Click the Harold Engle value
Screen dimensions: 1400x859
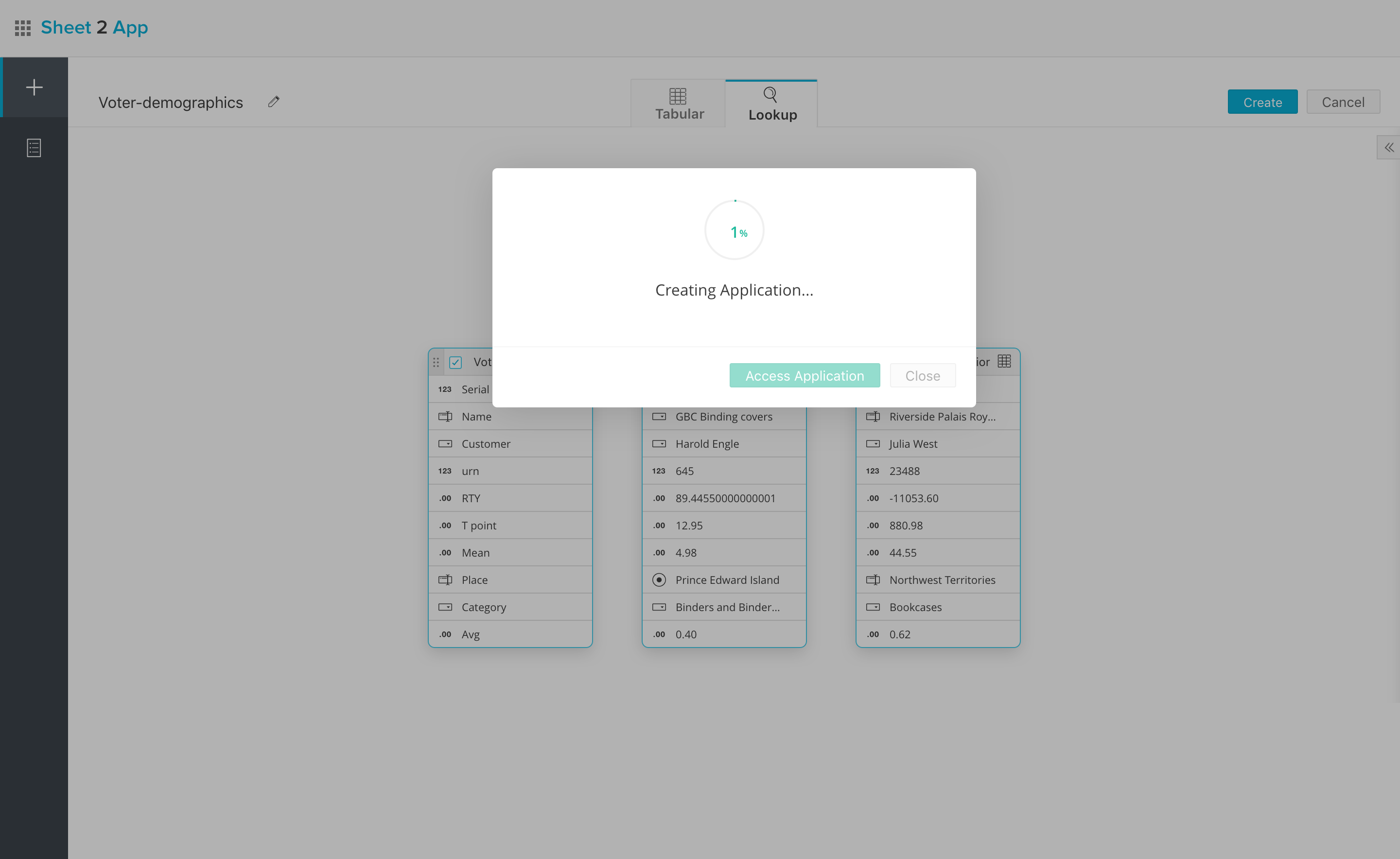coord(707,444)
